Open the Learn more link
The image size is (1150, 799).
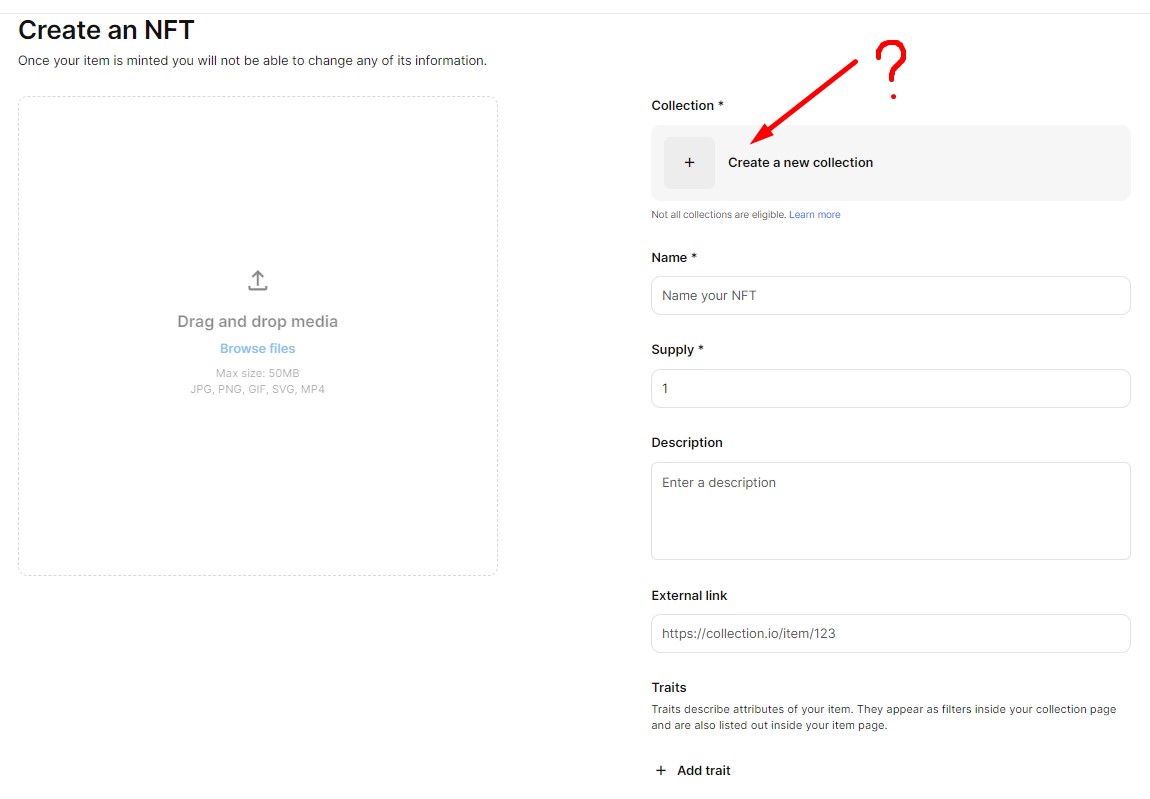pos(815,214)
